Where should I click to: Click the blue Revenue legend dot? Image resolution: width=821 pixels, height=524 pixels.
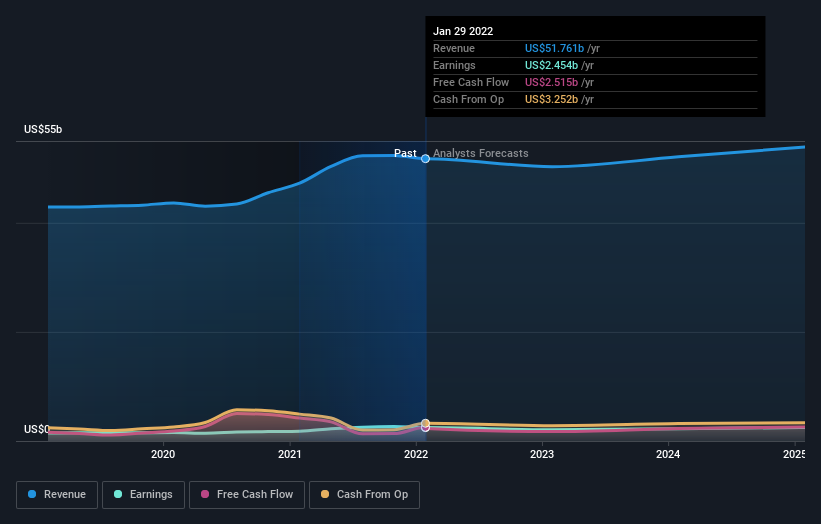click(x=32, y=494)
